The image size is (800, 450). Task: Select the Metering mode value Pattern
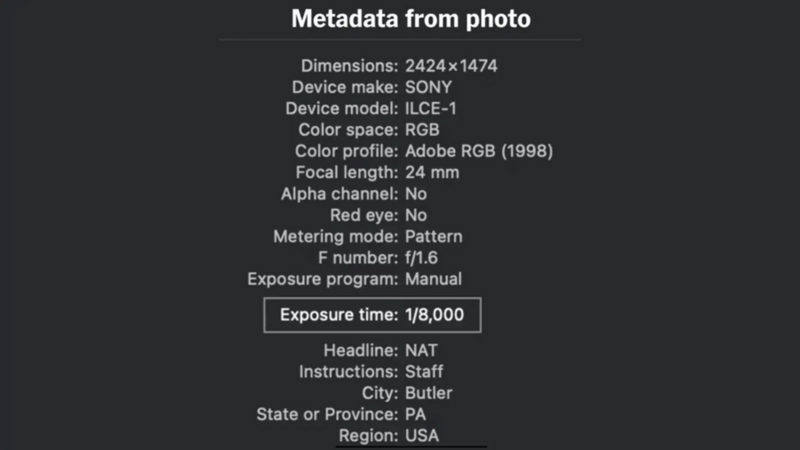(433, 237)
